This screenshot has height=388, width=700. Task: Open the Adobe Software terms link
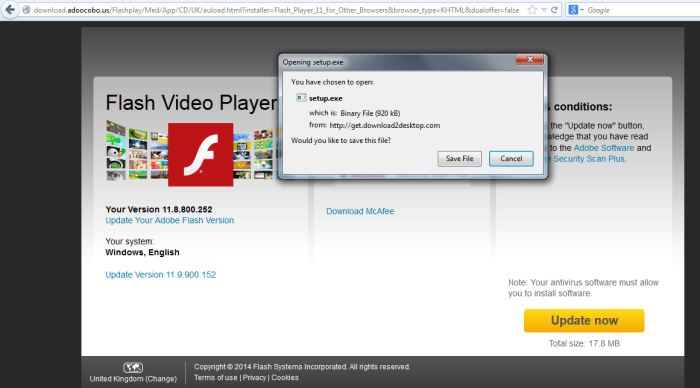coord(604,148)
